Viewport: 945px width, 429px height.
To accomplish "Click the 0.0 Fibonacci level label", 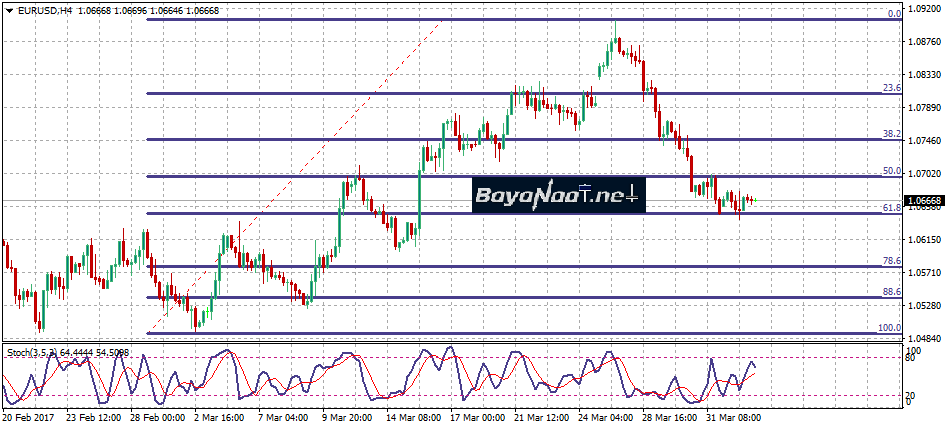I will click(x=895, y=14).
